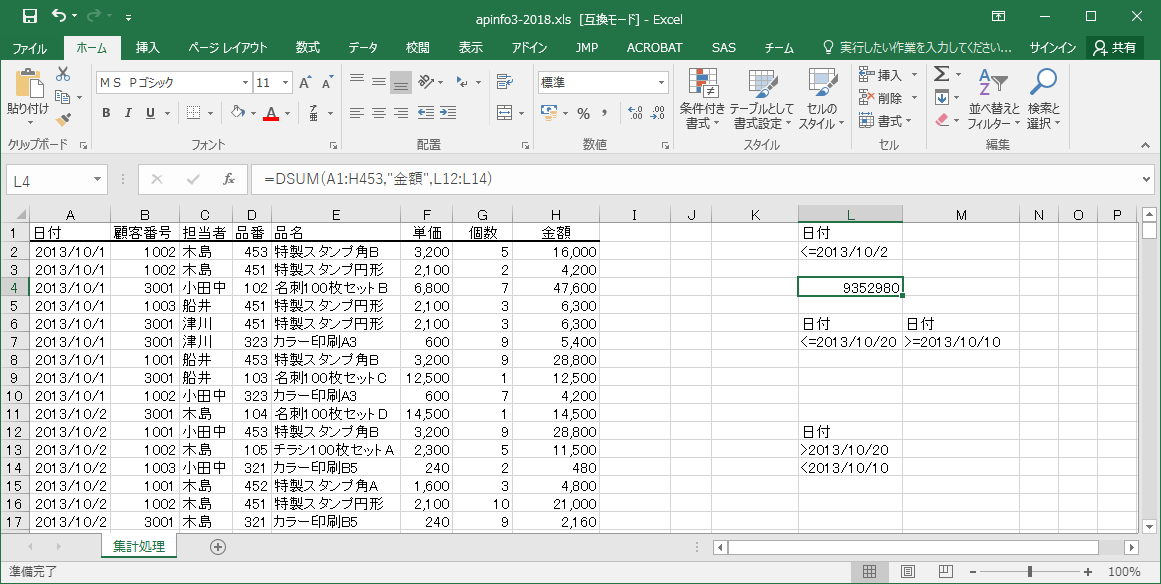Image resolution: width=1161 pixels, height=584 pixels.
Task: Click the 共有 share button
Action: 1115,47
